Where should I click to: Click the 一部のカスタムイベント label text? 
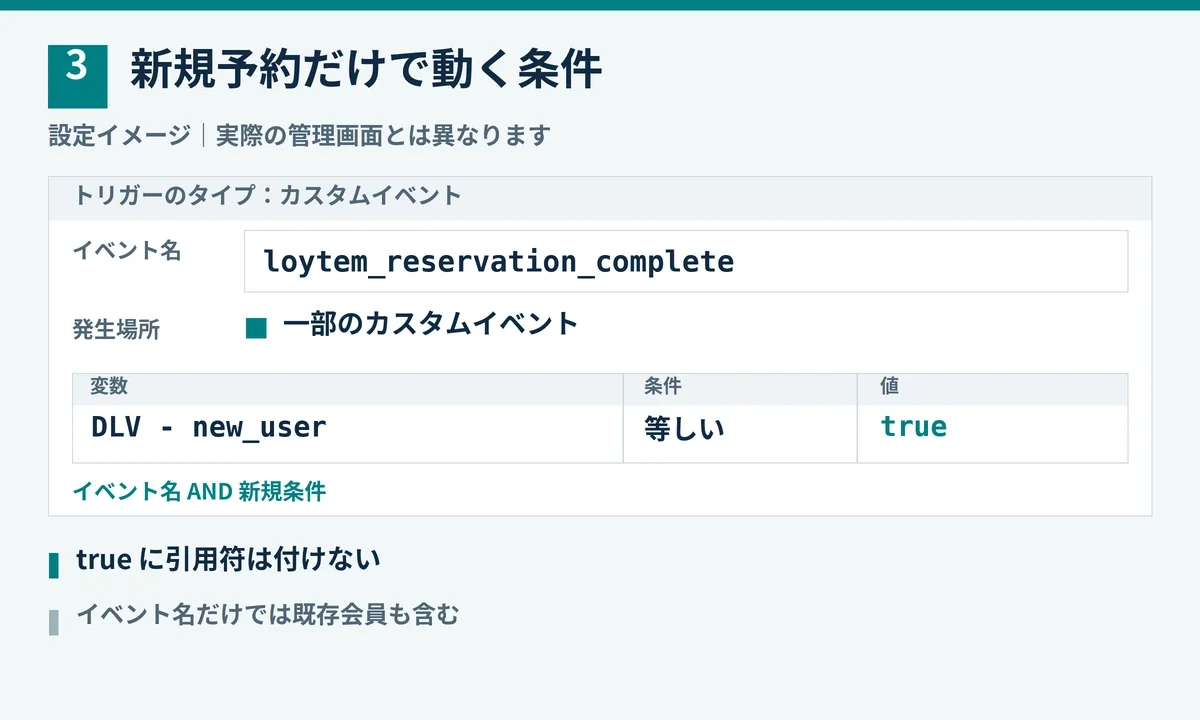[x=431, y=325]
